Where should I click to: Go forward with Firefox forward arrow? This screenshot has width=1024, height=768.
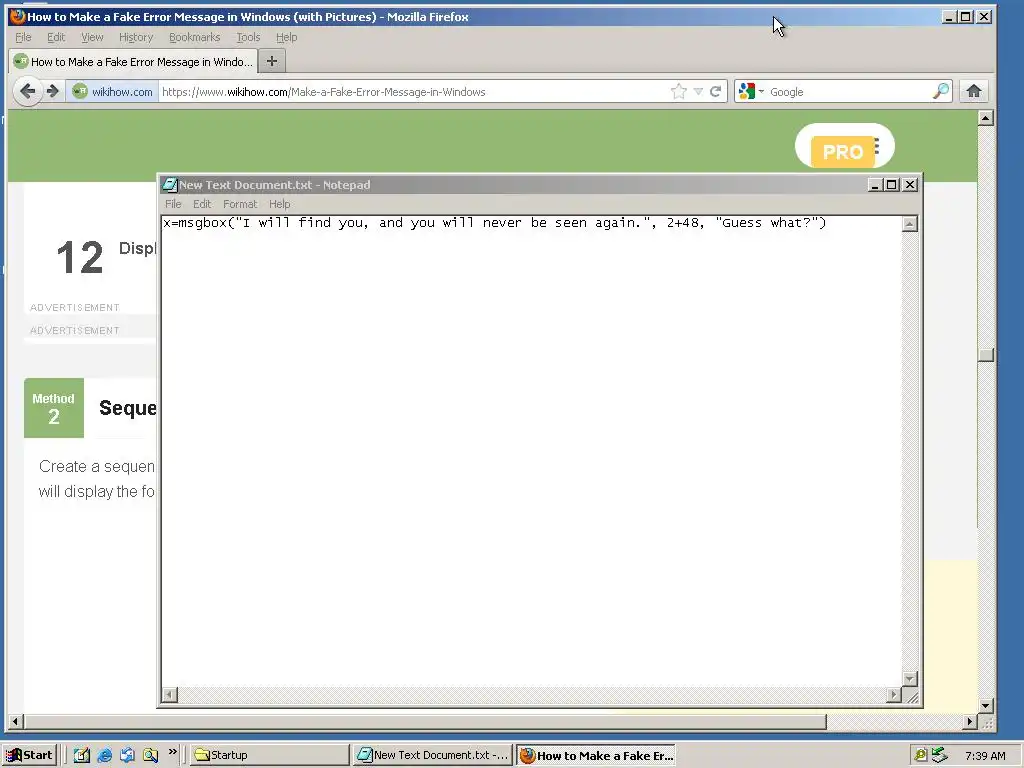click(53, 91)
